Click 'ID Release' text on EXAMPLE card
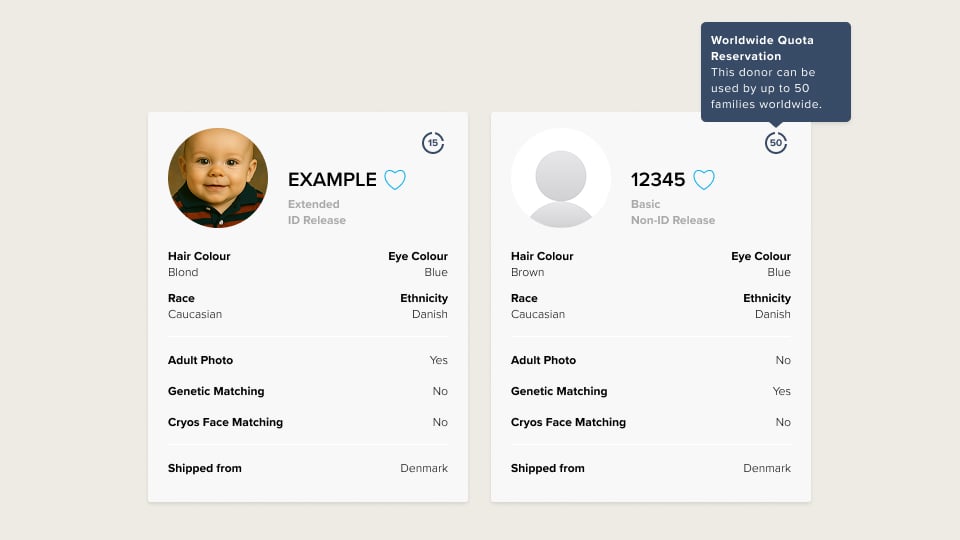960x540 pixels. pyautogui.click(x=317, y=220)
